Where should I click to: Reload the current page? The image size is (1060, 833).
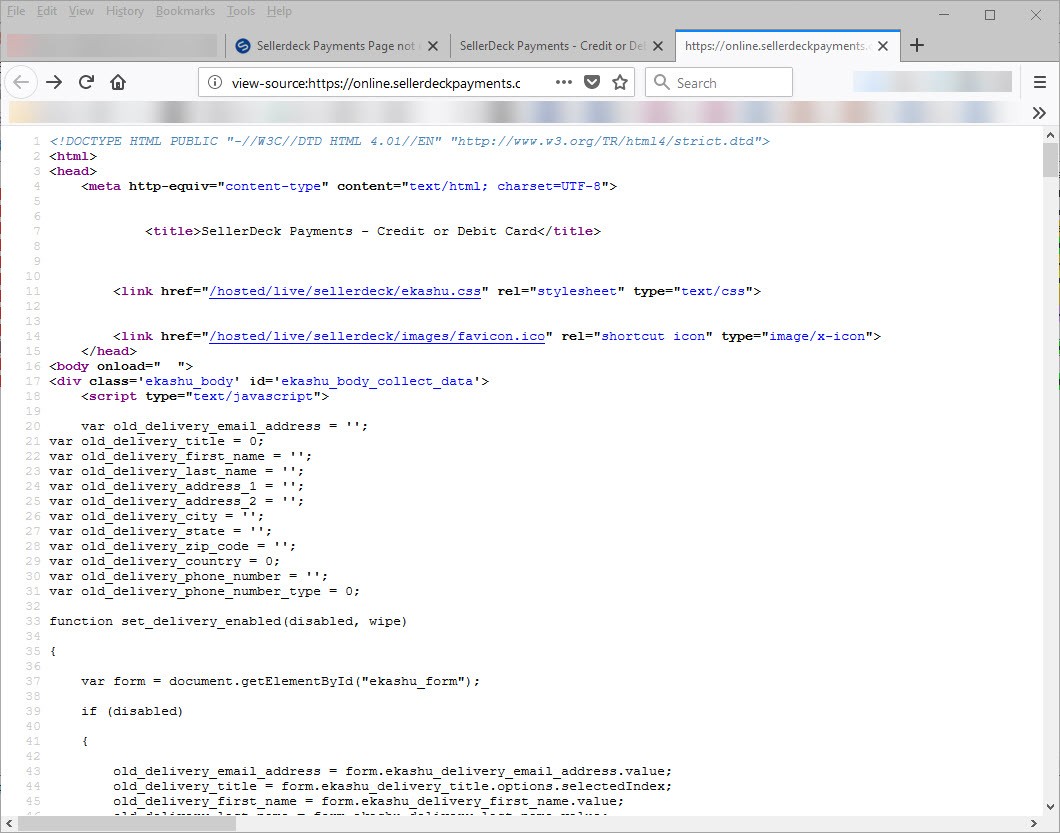[x=86, y=83]
